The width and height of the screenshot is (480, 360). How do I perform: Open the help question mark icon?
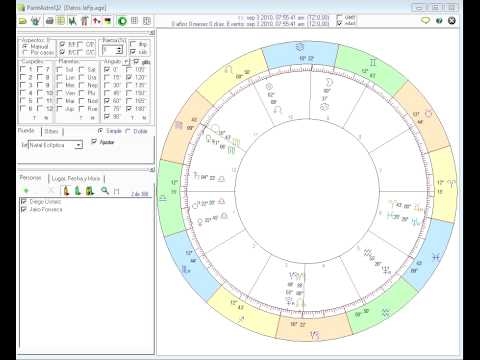439,21
